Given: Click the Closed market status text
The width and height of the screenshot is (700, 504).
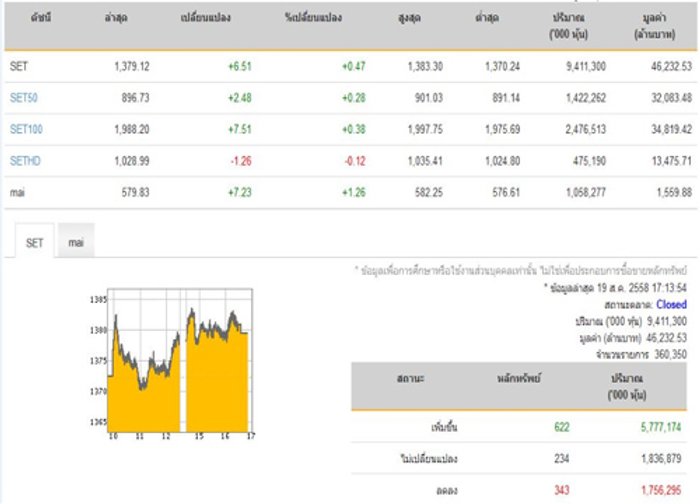Looking at the screenshot, I should (671, 304).
